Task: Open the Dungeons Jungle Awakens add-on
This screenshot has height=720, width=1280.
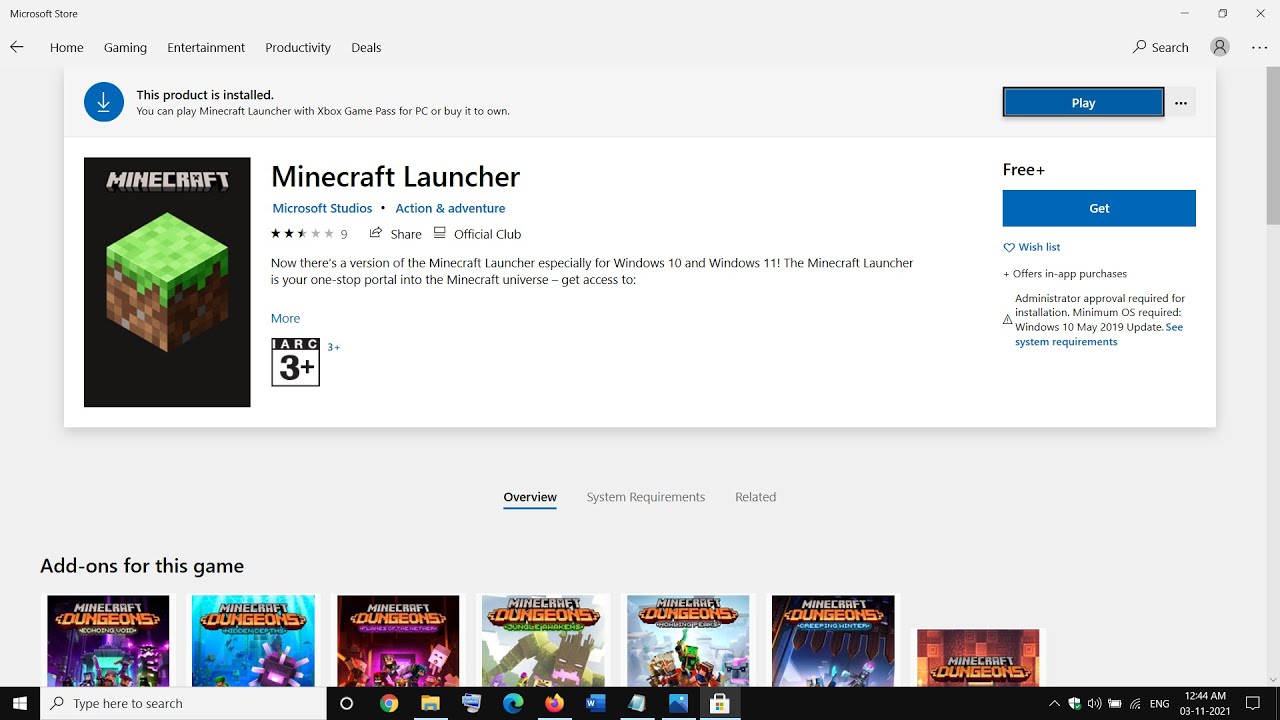Action: click(543, 640)
